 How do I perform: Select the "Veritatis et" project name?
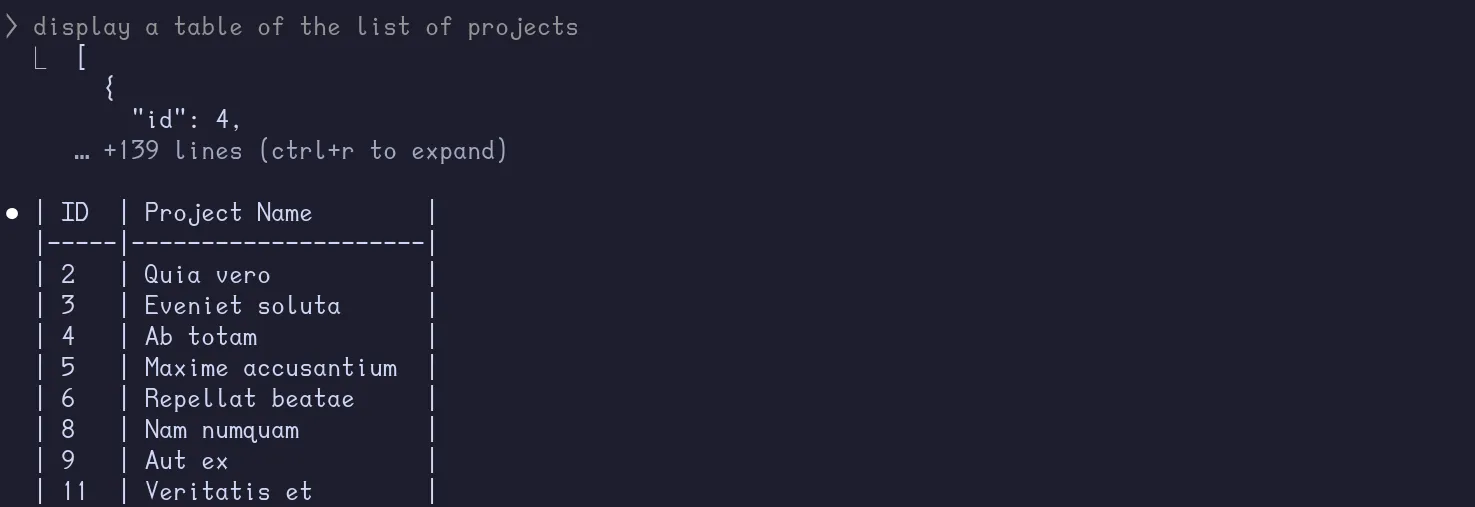click(228, 491)
